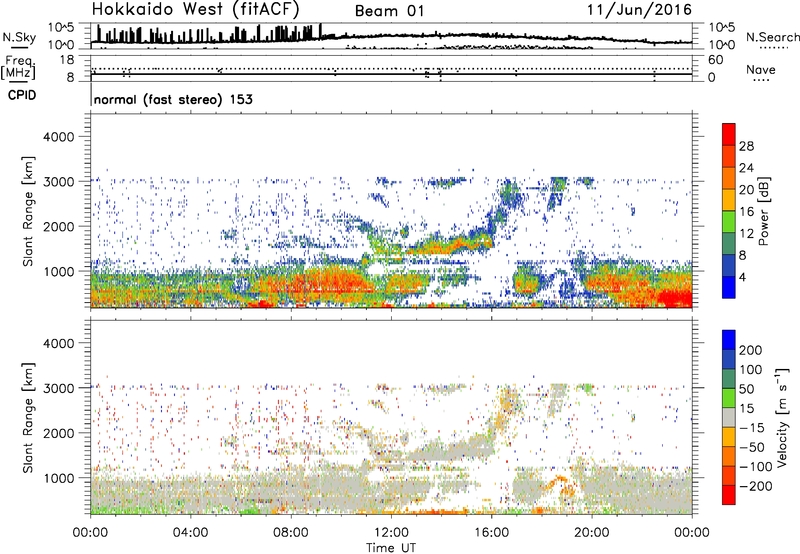Click the 'Nave' legend label
800x554 pixels.
761,69
